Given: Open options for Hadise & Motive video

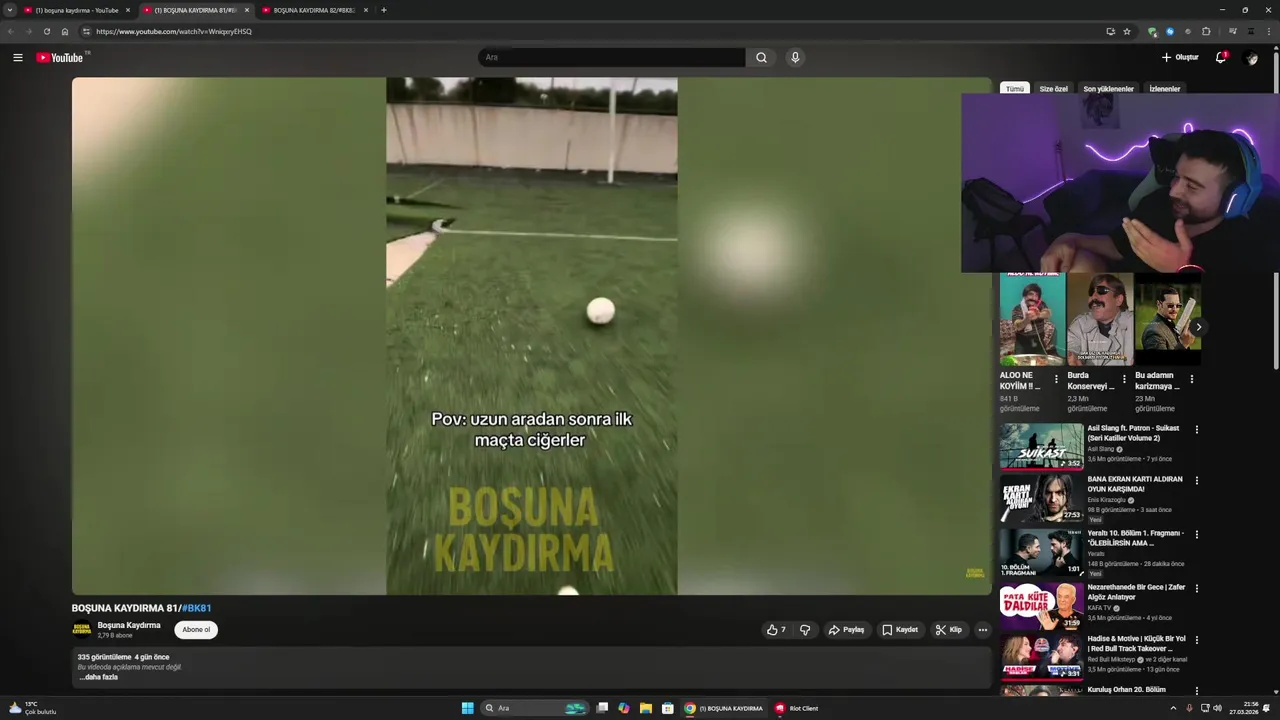Looking at the screenshot, I should [1196, 640].
